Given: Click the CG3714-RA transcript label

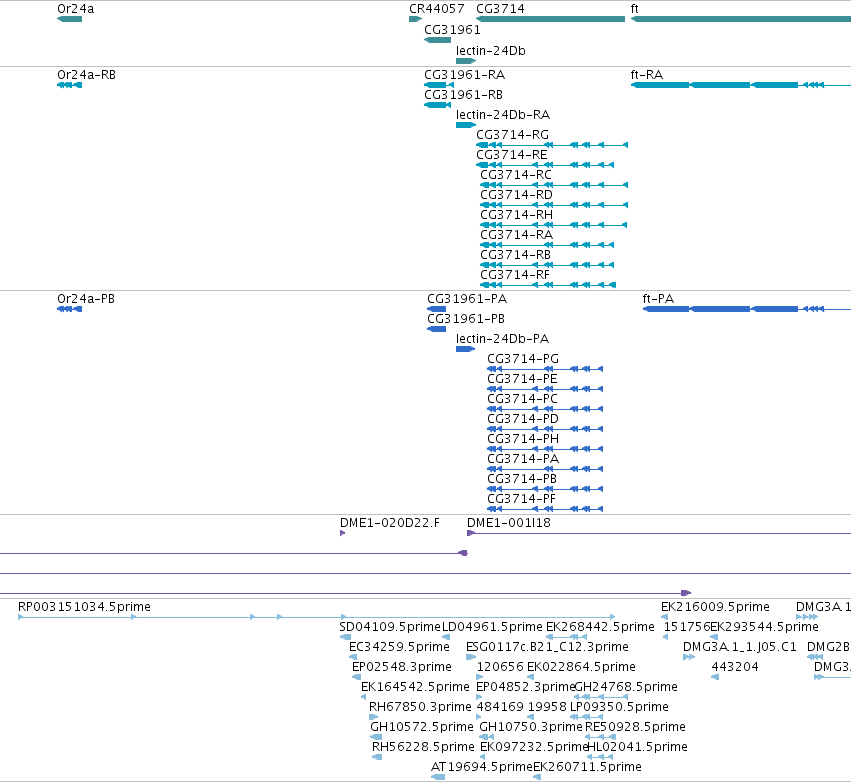Looking at the screenshot, I should tap(517, 235).
